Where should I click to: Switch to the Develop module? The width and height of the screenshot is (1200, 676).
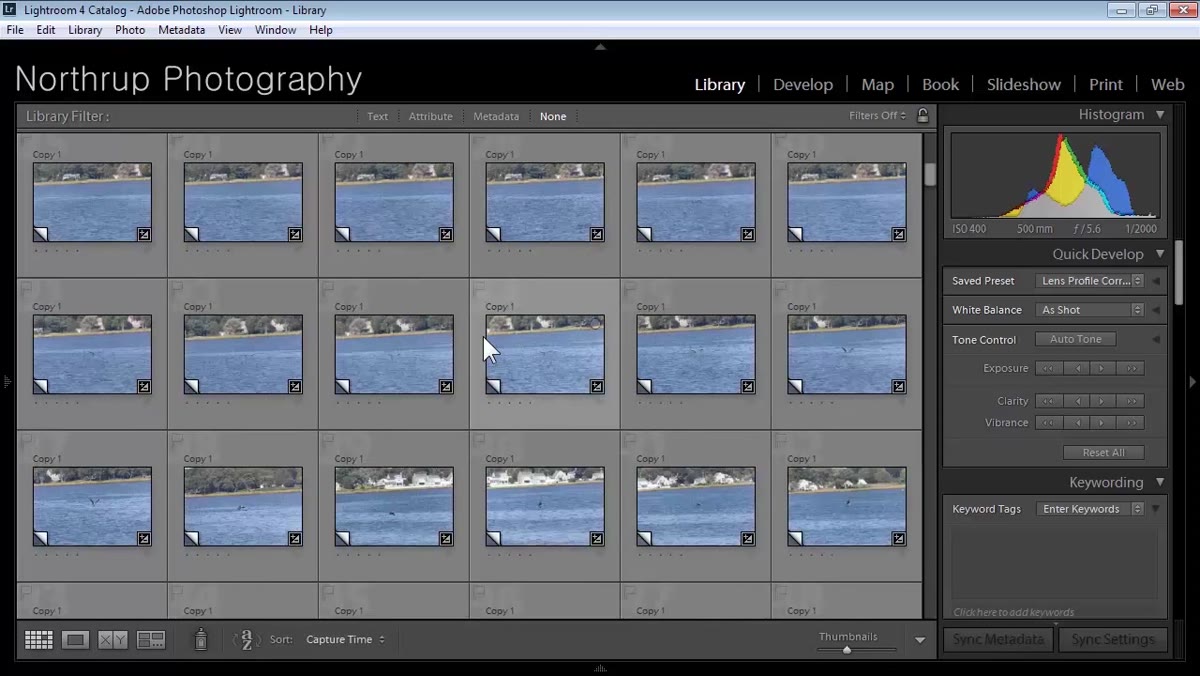pos(803,85)
